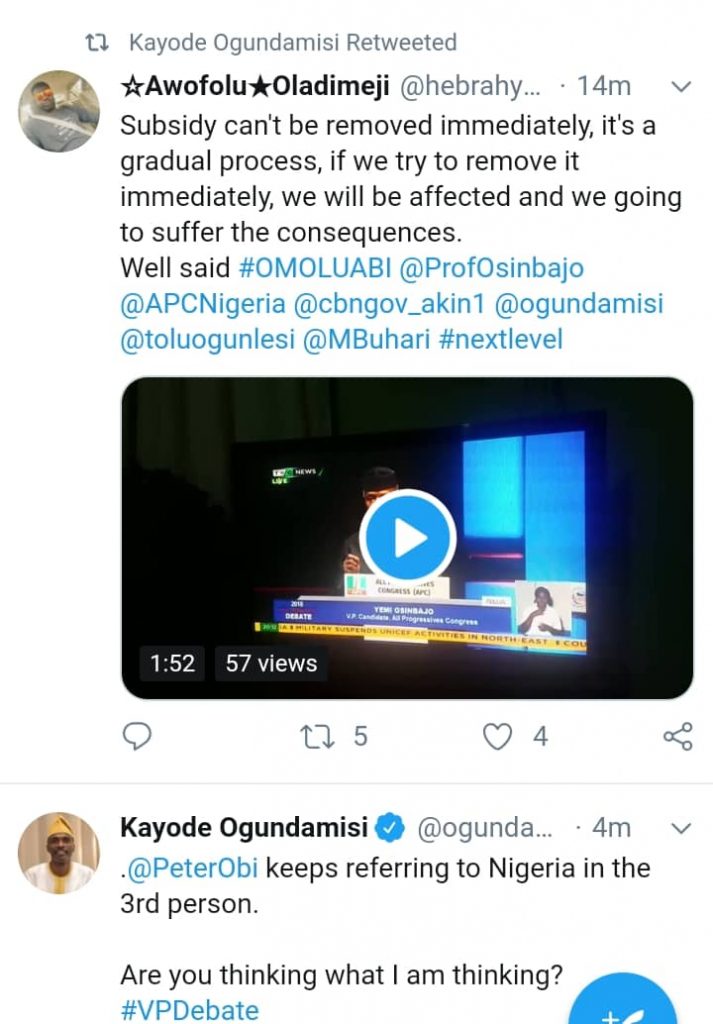
Task: Play the Osinbajo debate video
Action: [407, 538]
